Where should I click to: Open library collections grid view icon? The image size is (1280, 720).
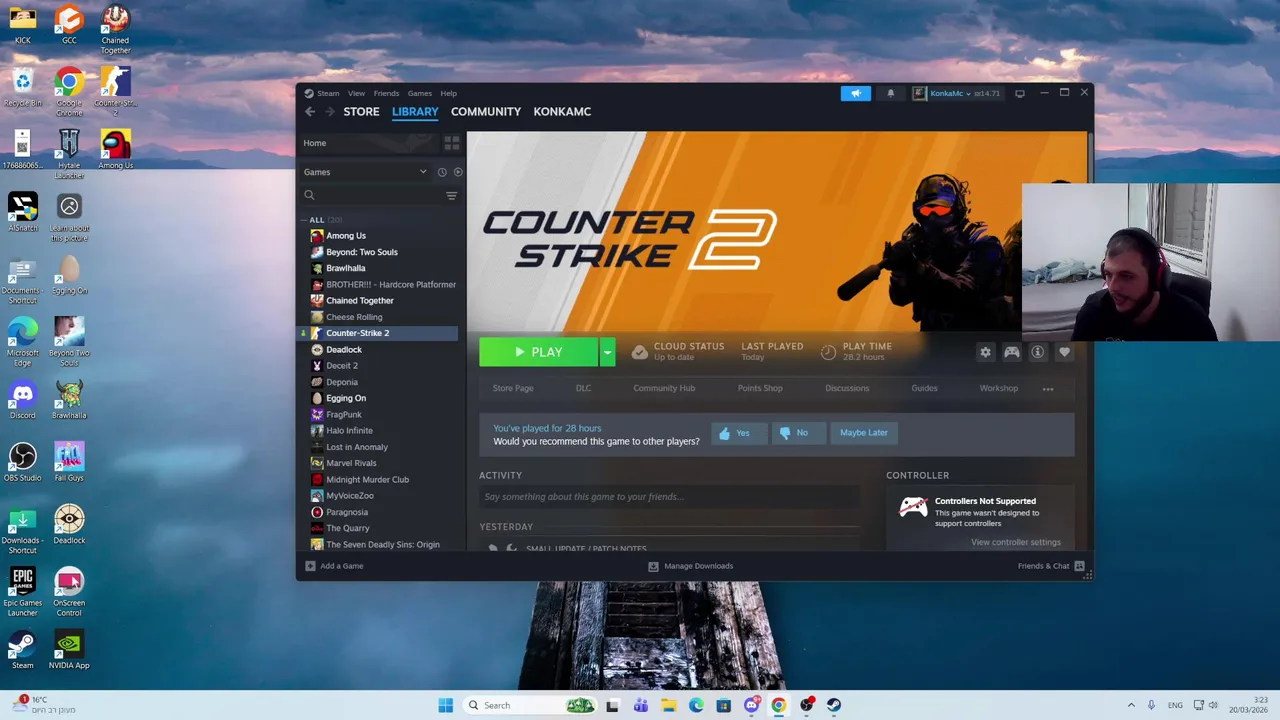(x=452, y=143)
